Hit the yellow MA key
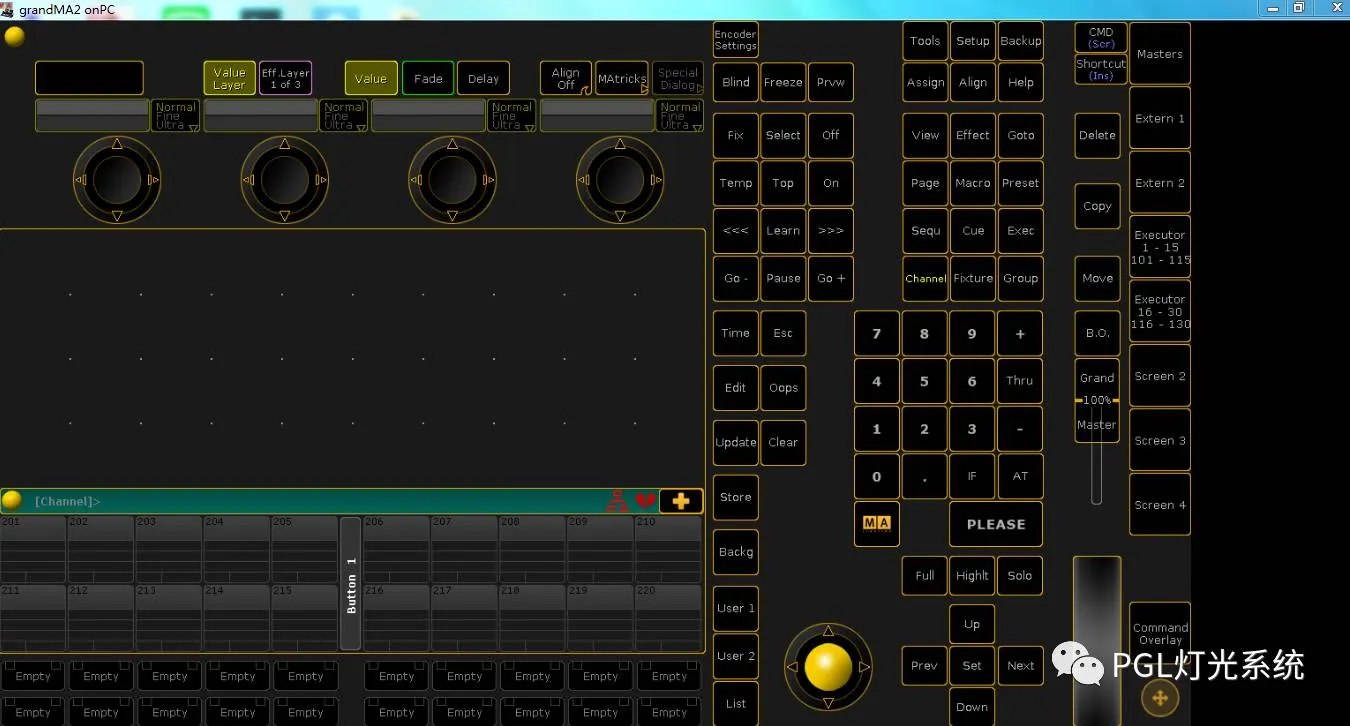Screen dimensions: 1350x726 (876, 523)
